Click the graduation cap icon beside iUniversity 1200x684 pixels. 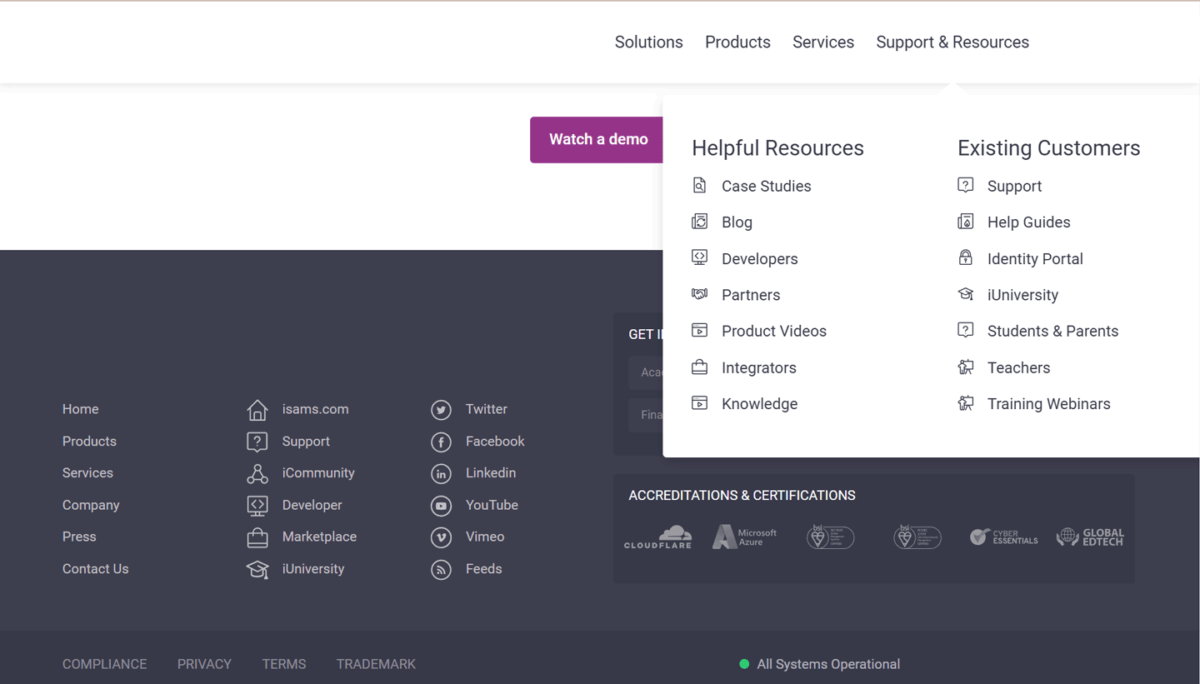point(256,569)
